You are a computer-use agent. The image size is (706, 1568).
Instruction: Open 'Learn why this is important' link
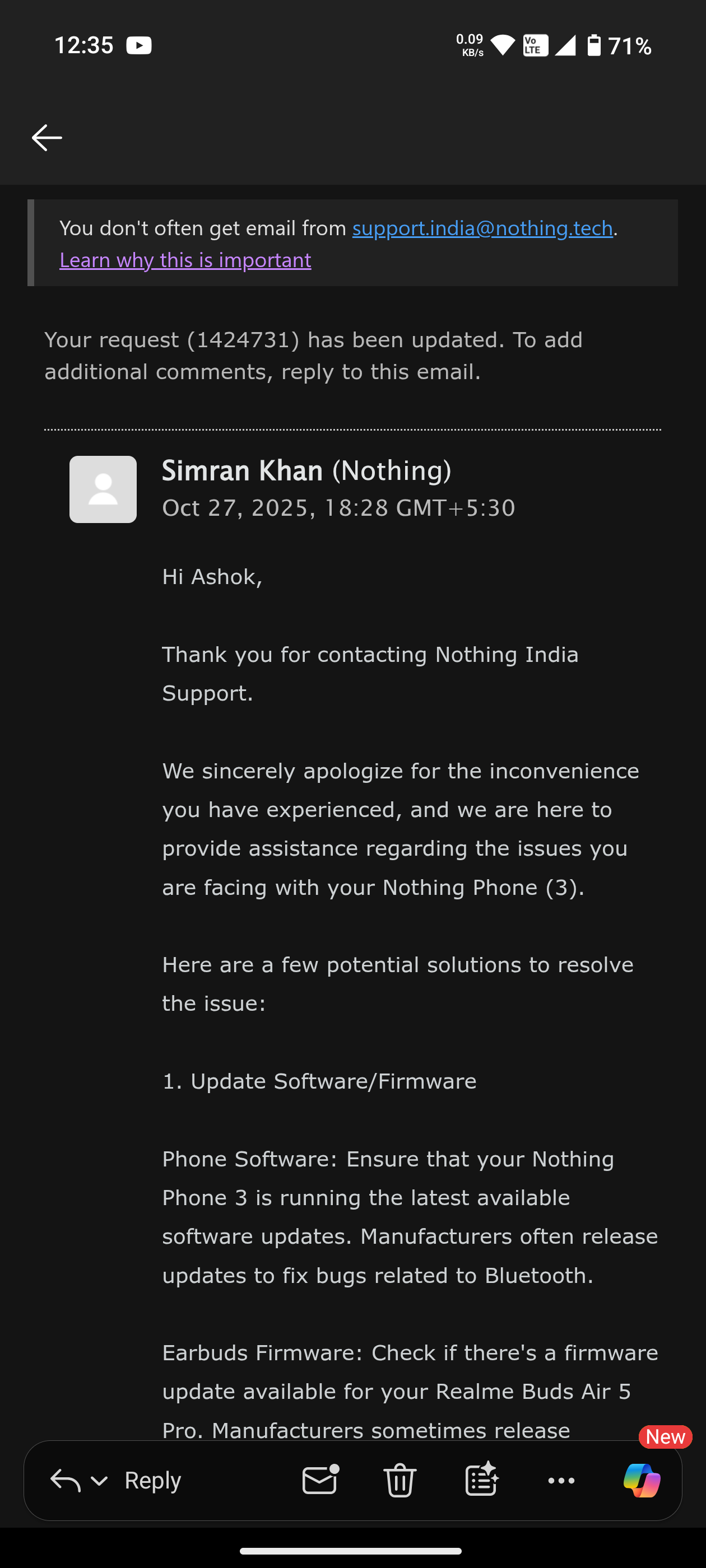coord(185,260)
